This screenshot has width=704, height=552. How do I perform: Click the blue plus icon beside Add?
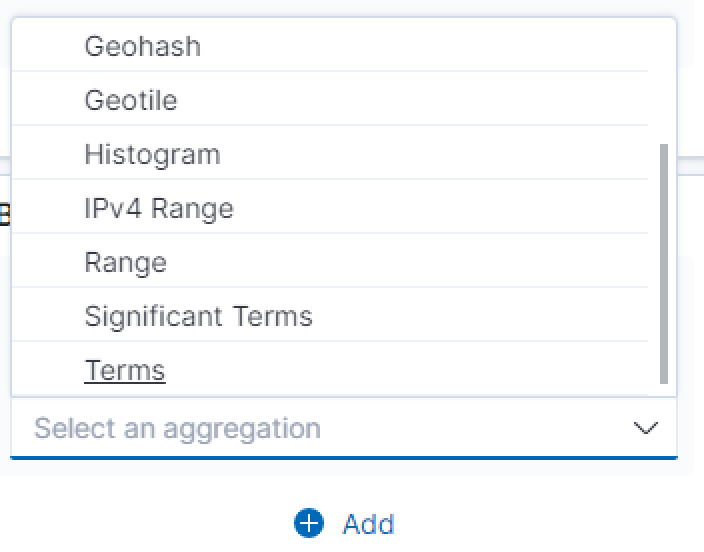[x=309, y=523]
